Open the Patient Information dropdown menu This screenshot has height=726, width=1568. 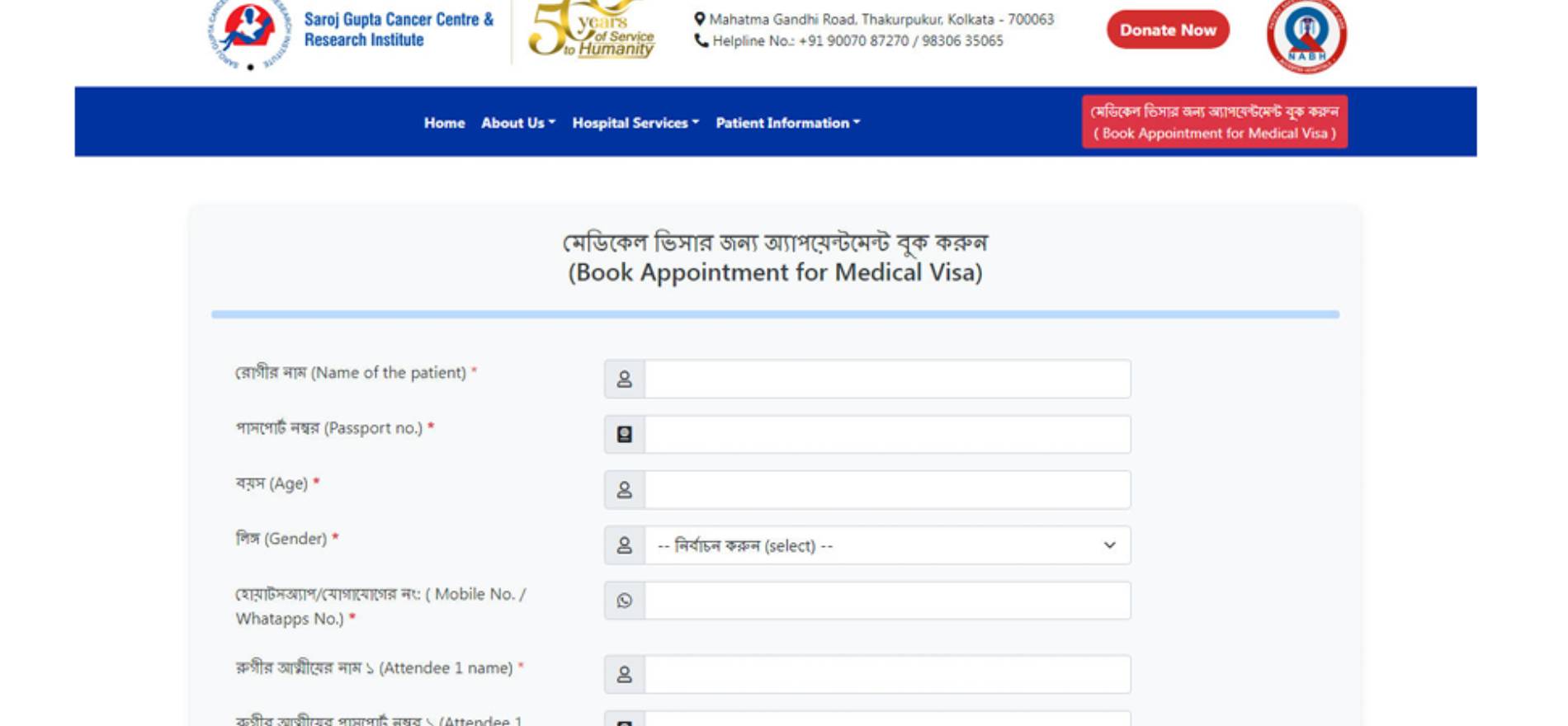point(787,123)
